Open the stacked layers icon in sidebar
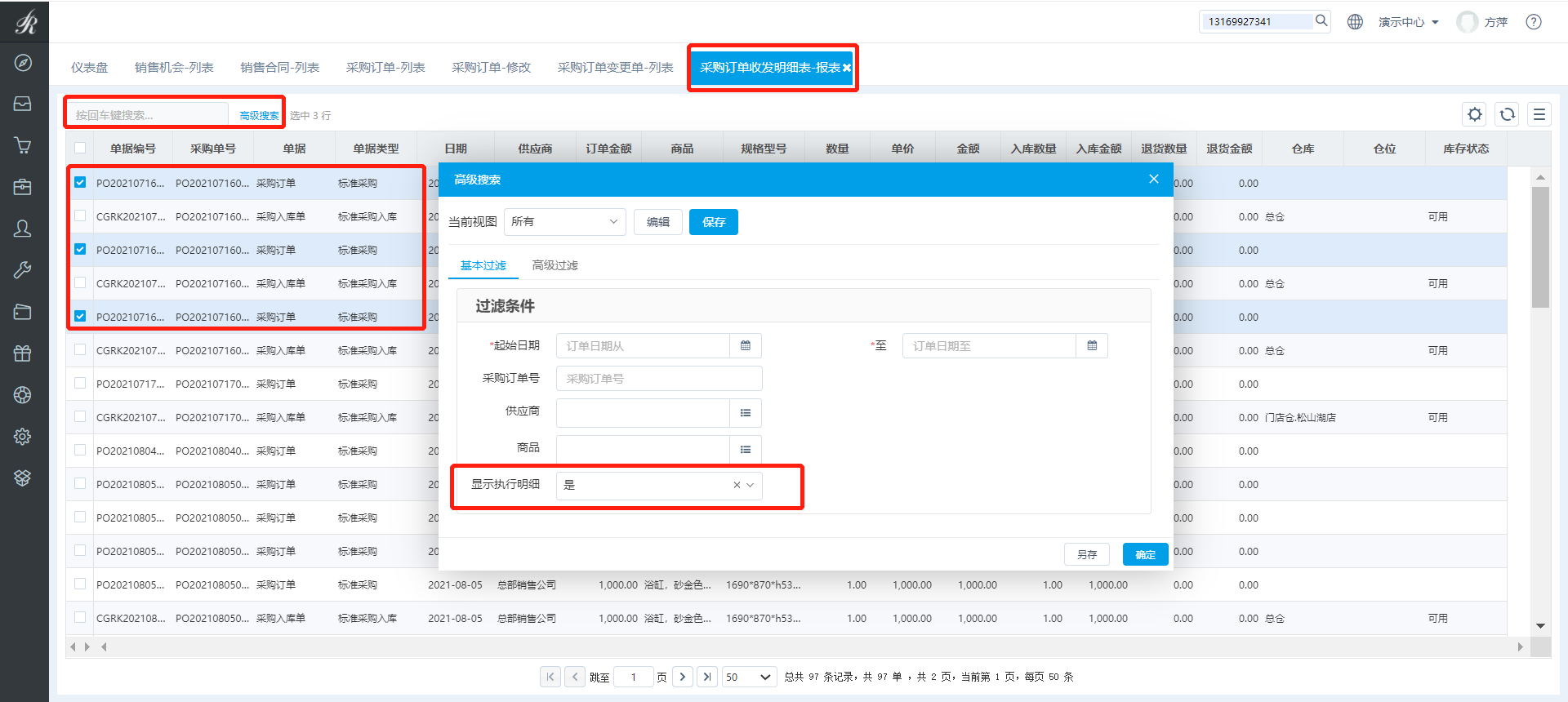 pyautogui.click(x=23, y=478)
